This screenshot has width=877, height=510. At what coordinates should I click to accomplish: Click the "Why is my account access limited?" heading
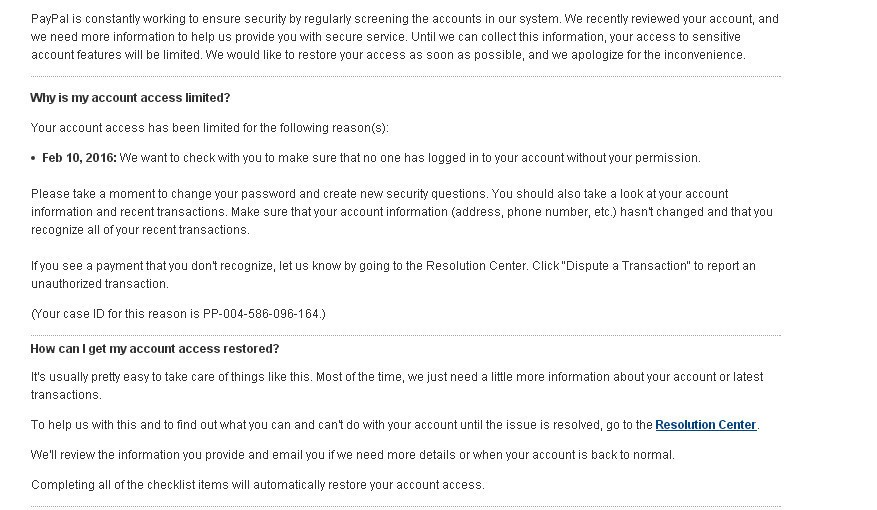click(130, 98)
